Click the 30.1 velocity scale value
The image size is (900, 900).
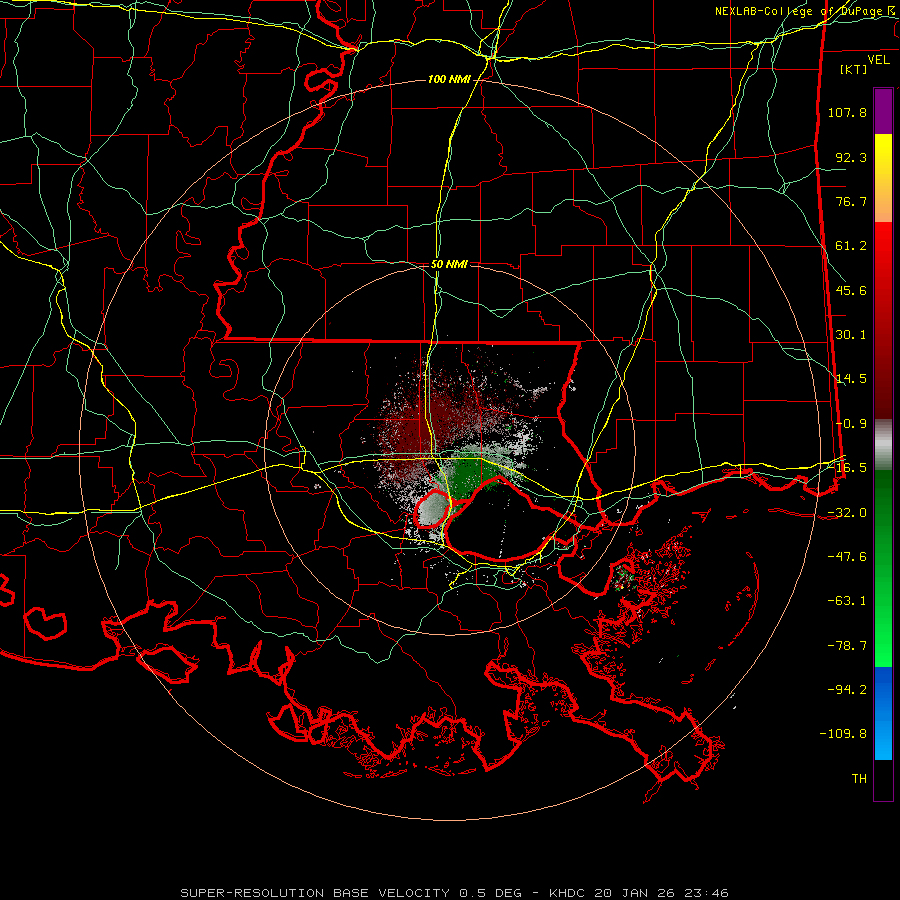(851, 335)
